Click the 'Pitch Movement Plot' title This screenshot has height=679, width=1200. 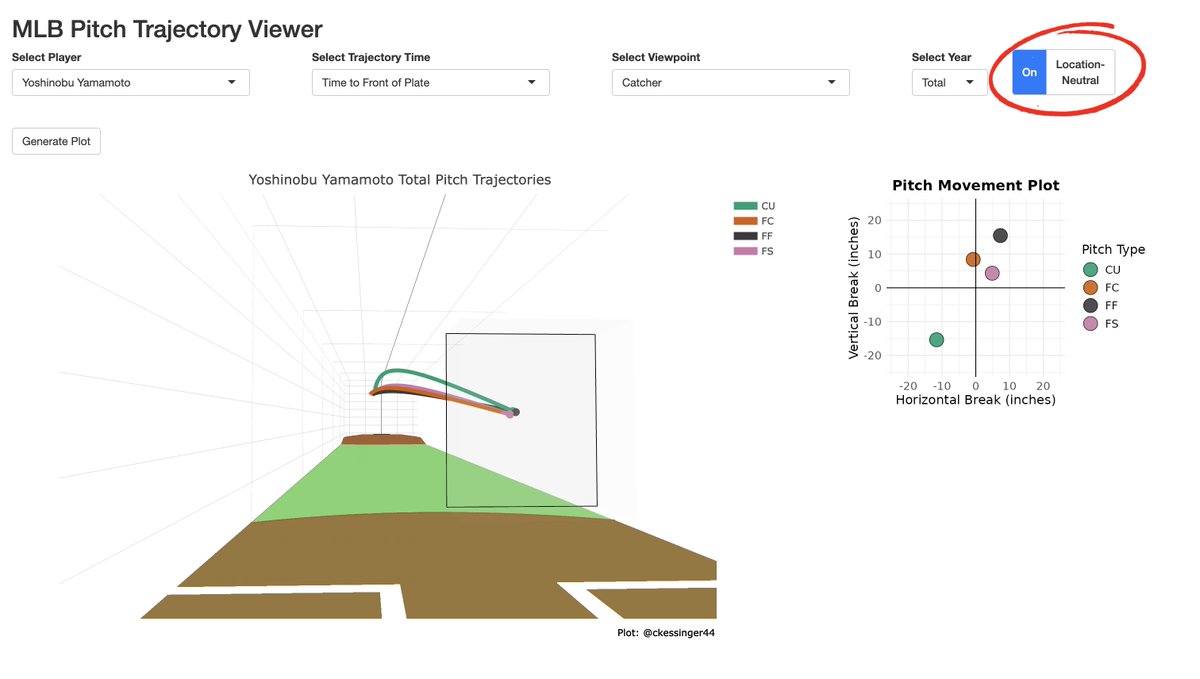[976, 185]
